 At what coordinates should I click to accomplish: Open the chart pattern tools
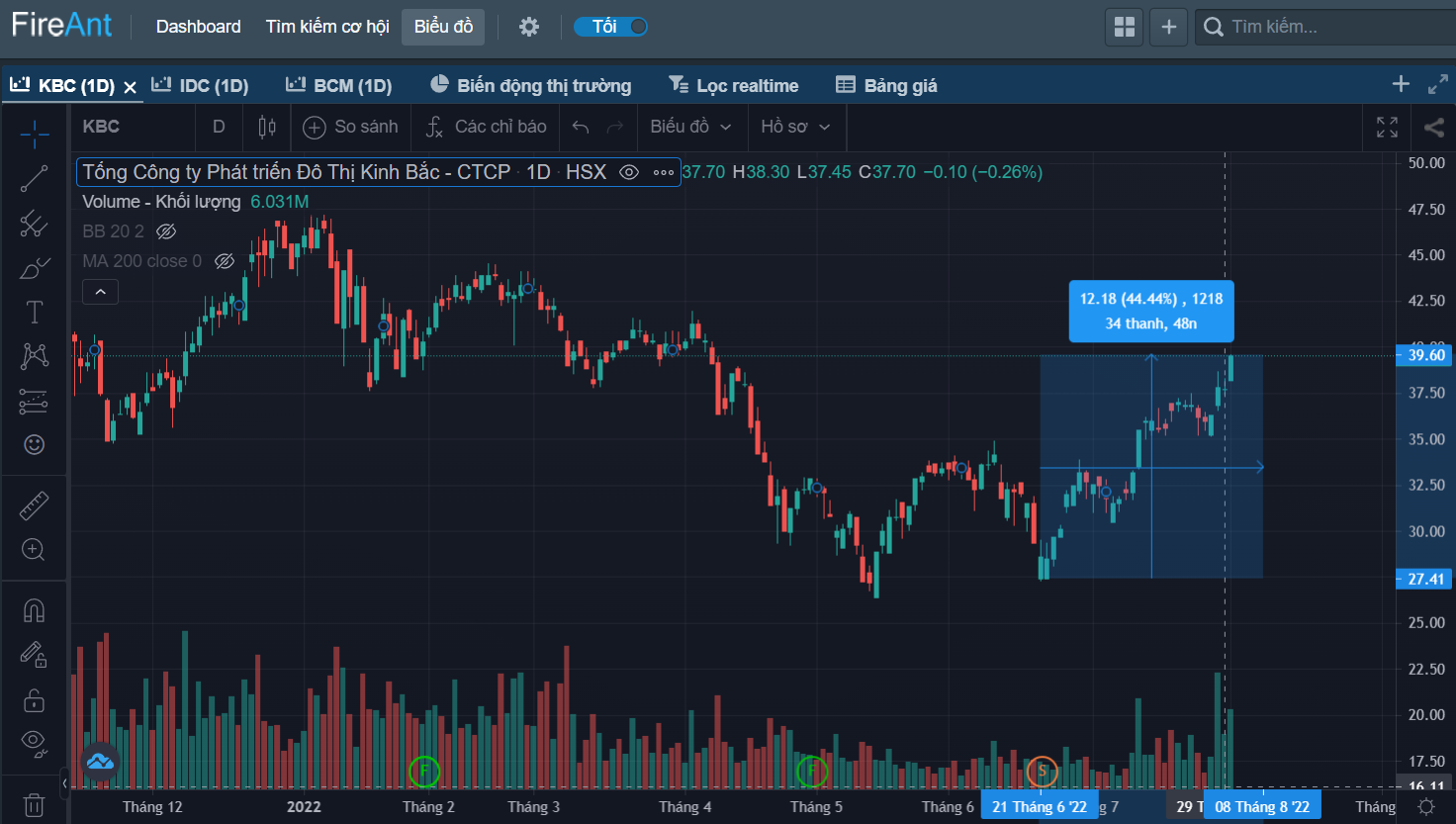click(35, 356)
